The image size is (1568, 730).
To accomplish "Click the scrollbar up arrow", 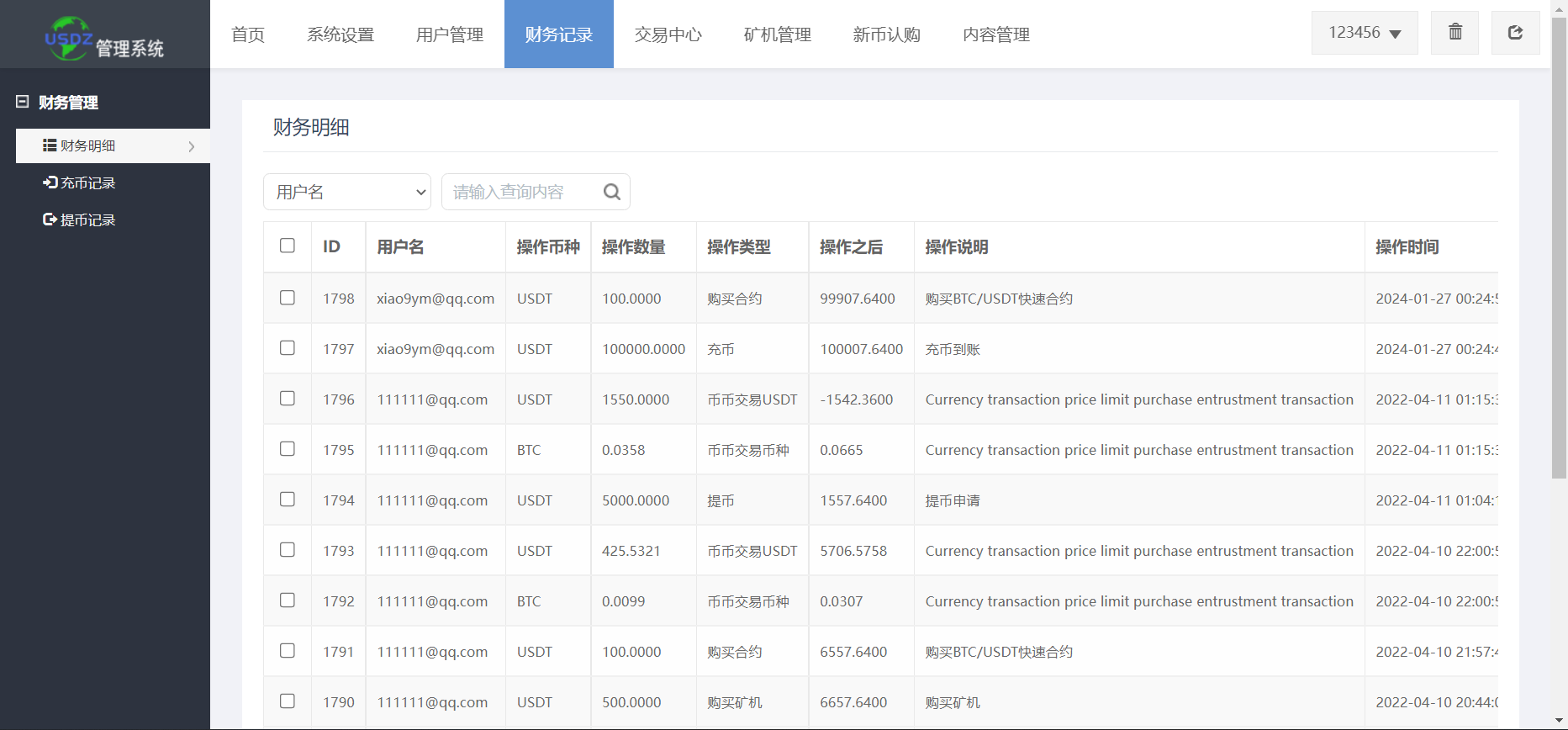I will pos(1559,8).
